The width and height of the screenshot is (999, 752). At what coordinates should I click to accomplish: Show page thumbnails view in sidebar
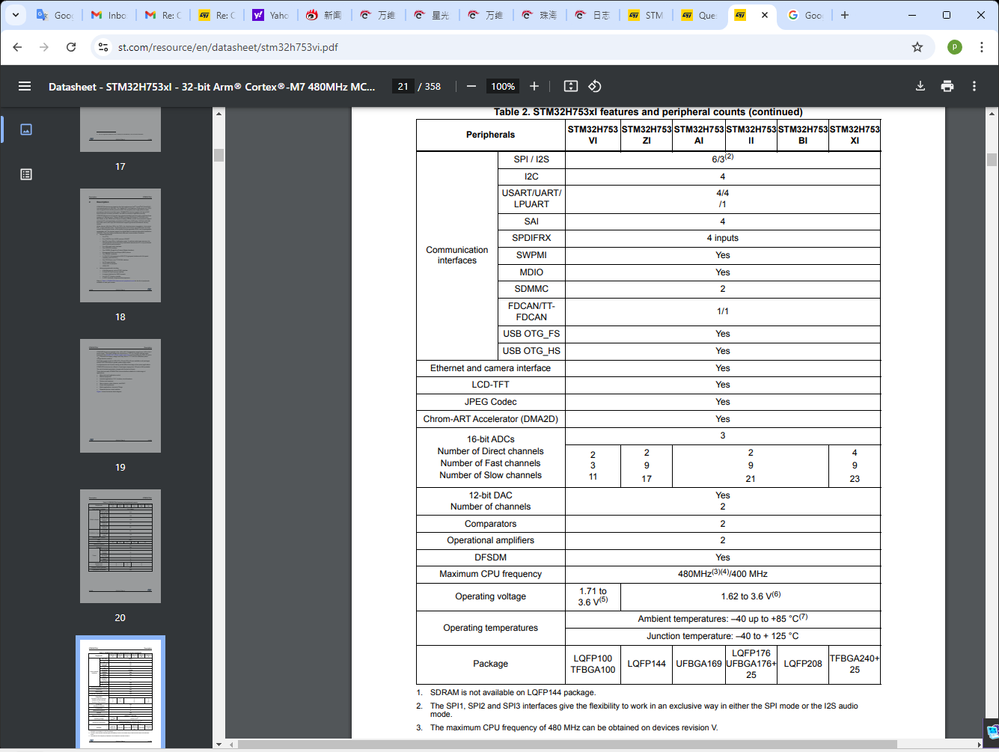[x=26, y=129]
